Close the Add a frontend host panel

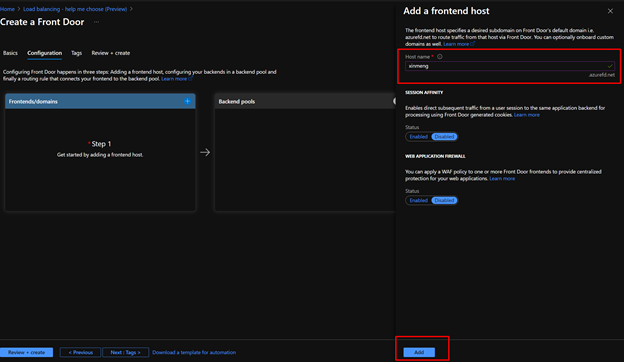[x=610, y=11]
